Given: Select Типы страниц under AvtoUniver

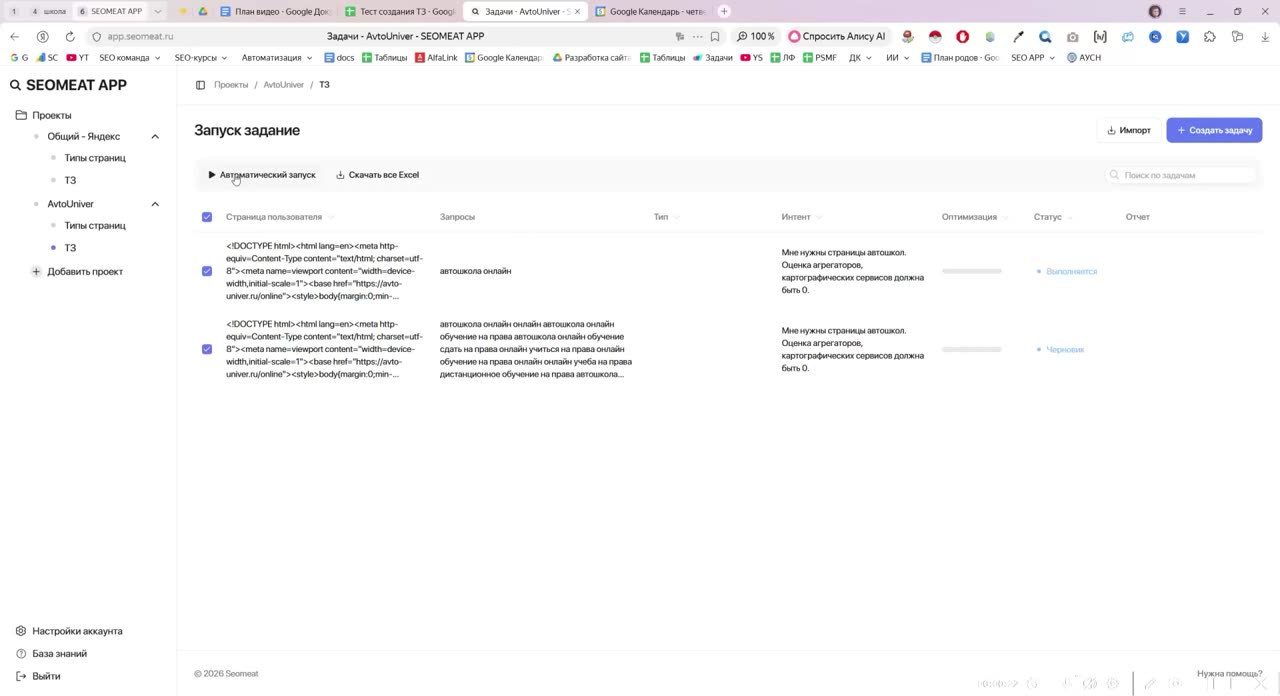Looking at the screenshot, I should coord(95,225).
